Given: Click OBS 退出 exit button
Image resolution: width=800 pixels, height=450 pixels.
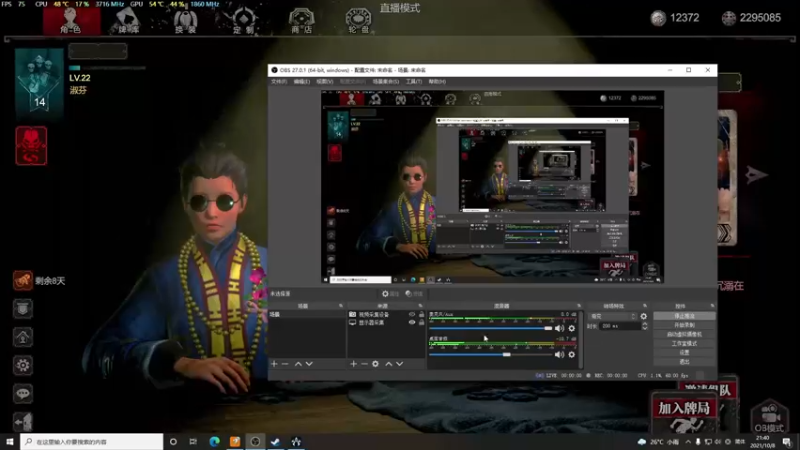Looking at the screenshot, I should click(x=684, y=362).
